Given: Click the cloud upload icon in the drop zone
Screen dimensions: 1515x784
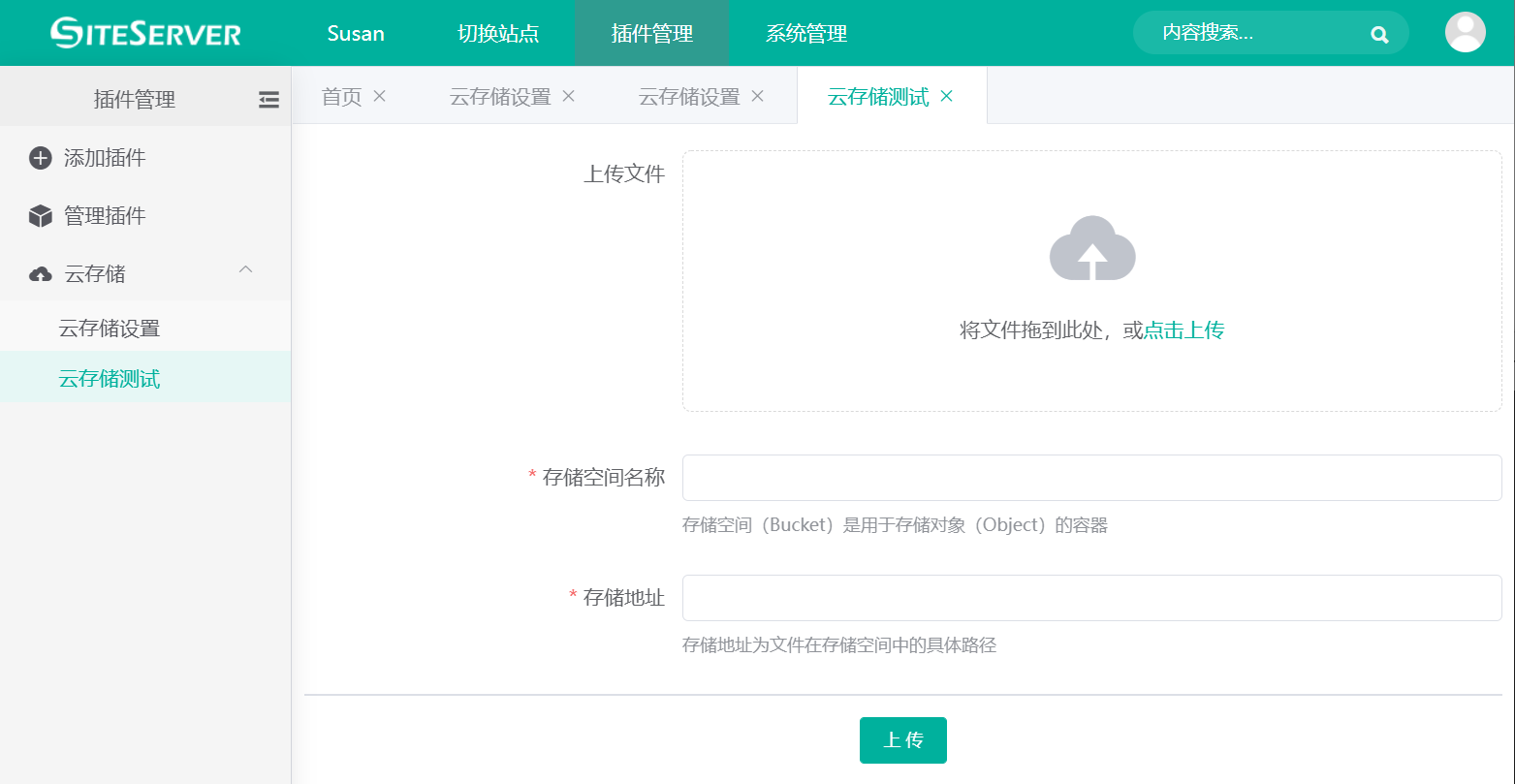Looking at the screenshot, I should (1092, 248).
